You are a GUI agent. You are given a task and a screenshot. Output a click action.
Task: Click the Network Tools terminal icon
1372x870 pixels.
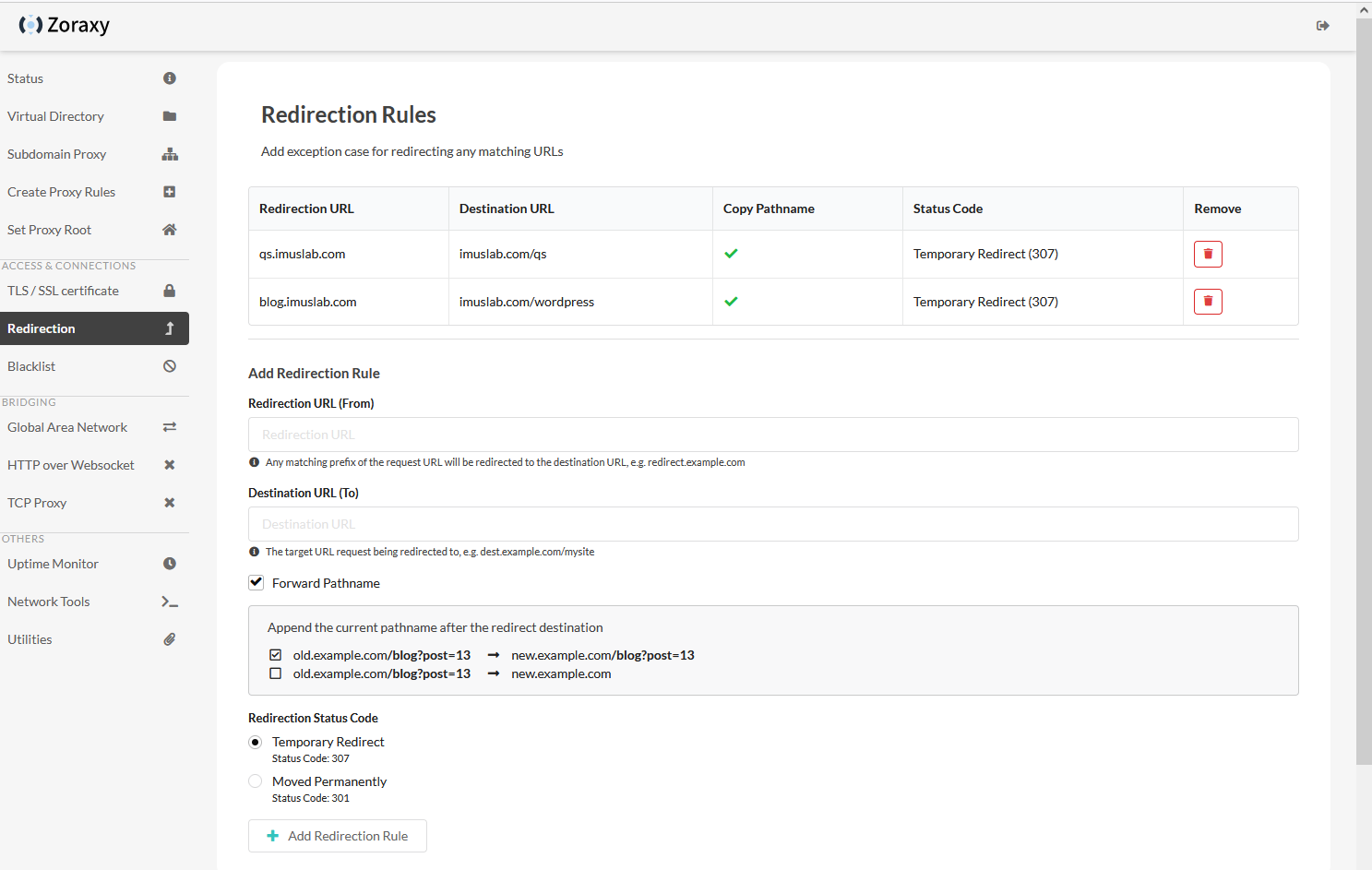pyautogui.click(x=170, y=602)
